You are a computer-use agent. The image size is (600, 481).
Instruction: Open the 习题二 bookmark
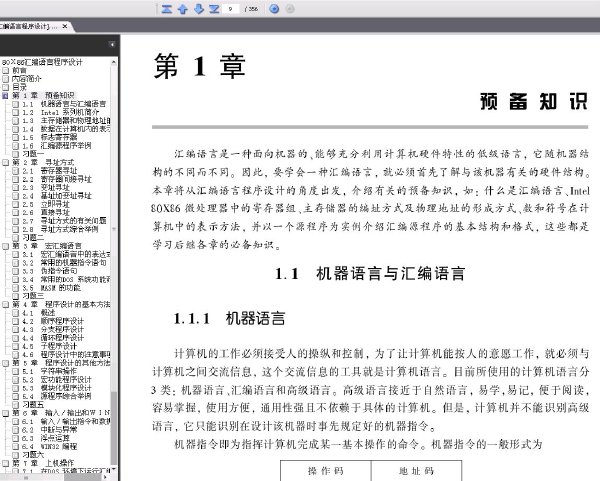pos(33,238)
